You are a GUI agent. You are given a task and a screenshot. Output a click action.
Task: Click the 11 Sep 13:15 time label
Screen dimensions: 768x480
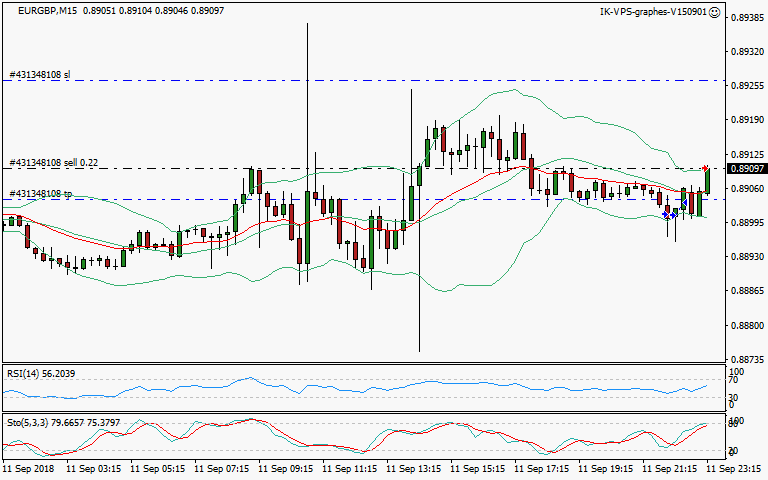tap(414, 469)
